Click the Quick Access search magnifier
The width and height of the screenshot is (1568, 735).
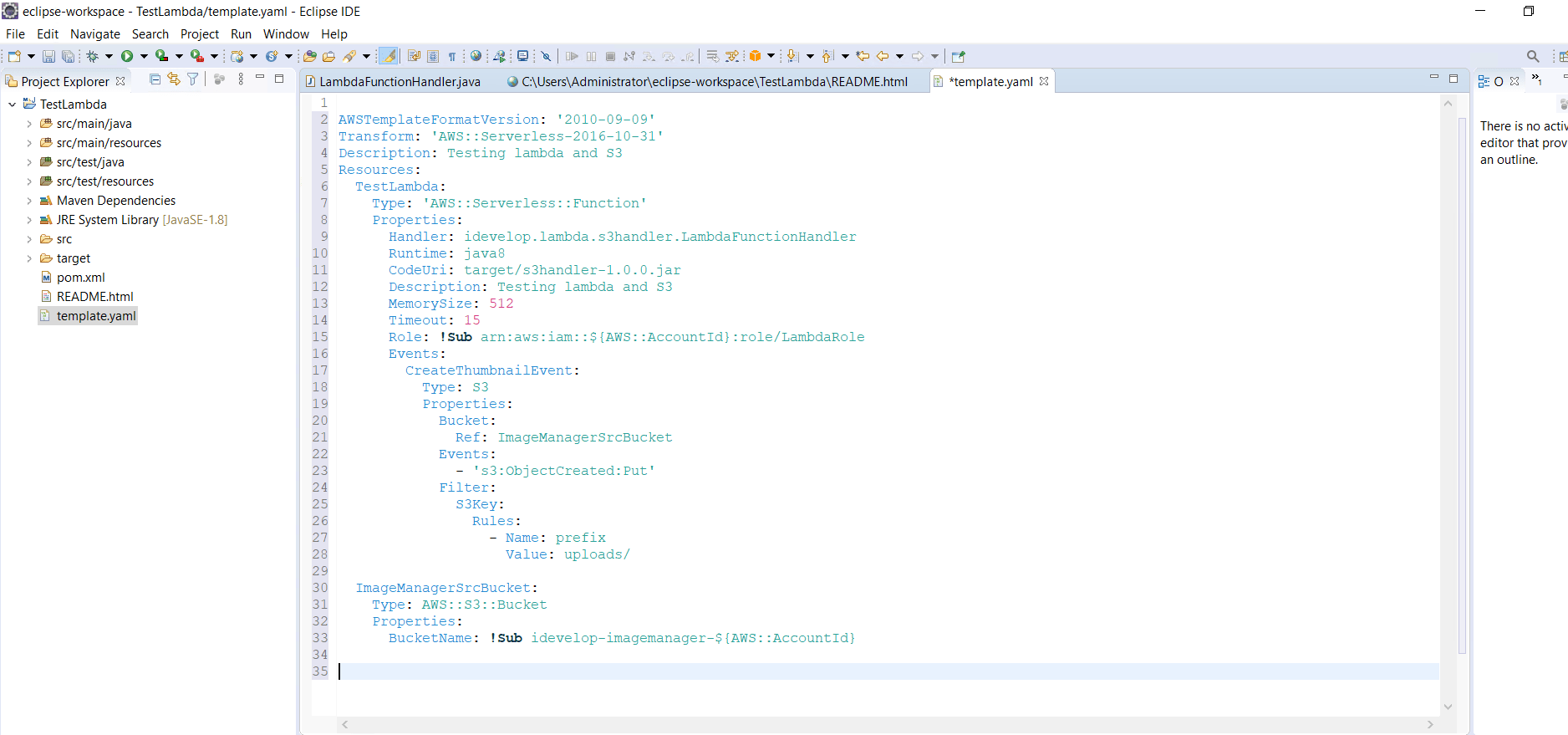[1533, 56]
